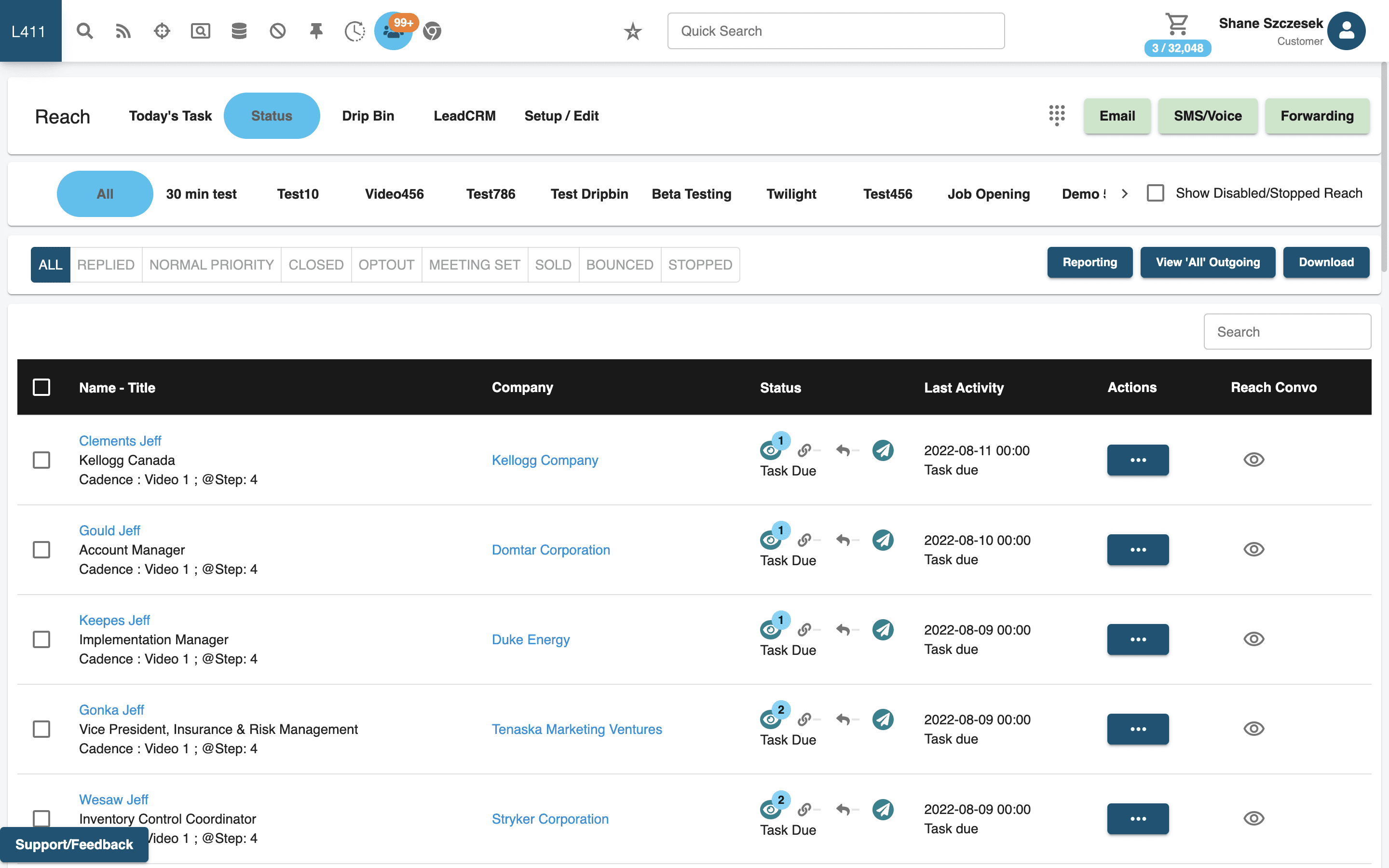Open the team icon with 99+ badge

(393, 31)
